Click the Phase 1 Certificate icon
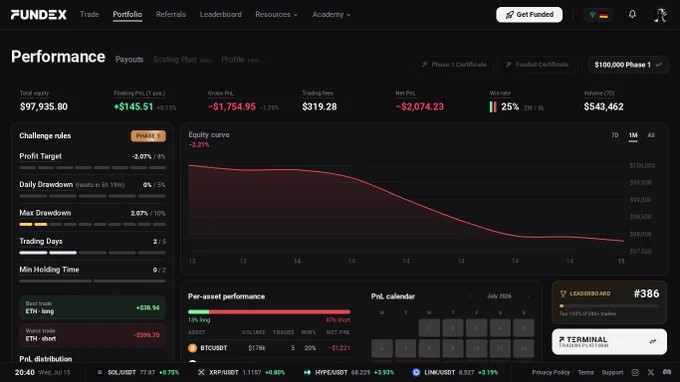Screen dimensions: 680x382 point(424,65)
